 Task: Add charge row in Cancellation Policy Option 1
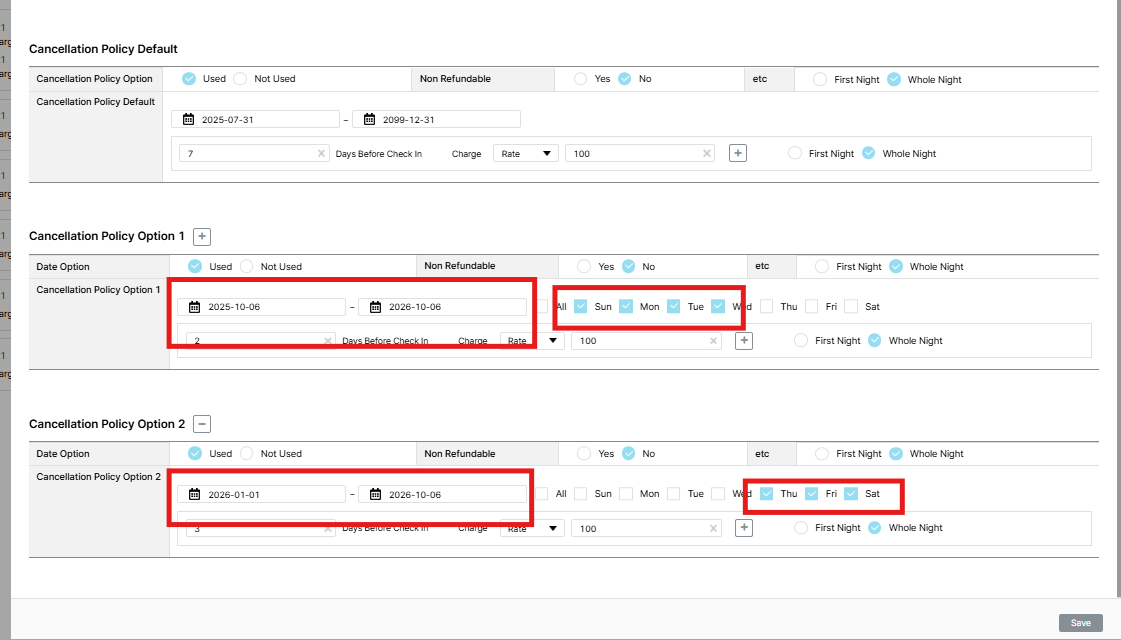click(x=744, y=341)
